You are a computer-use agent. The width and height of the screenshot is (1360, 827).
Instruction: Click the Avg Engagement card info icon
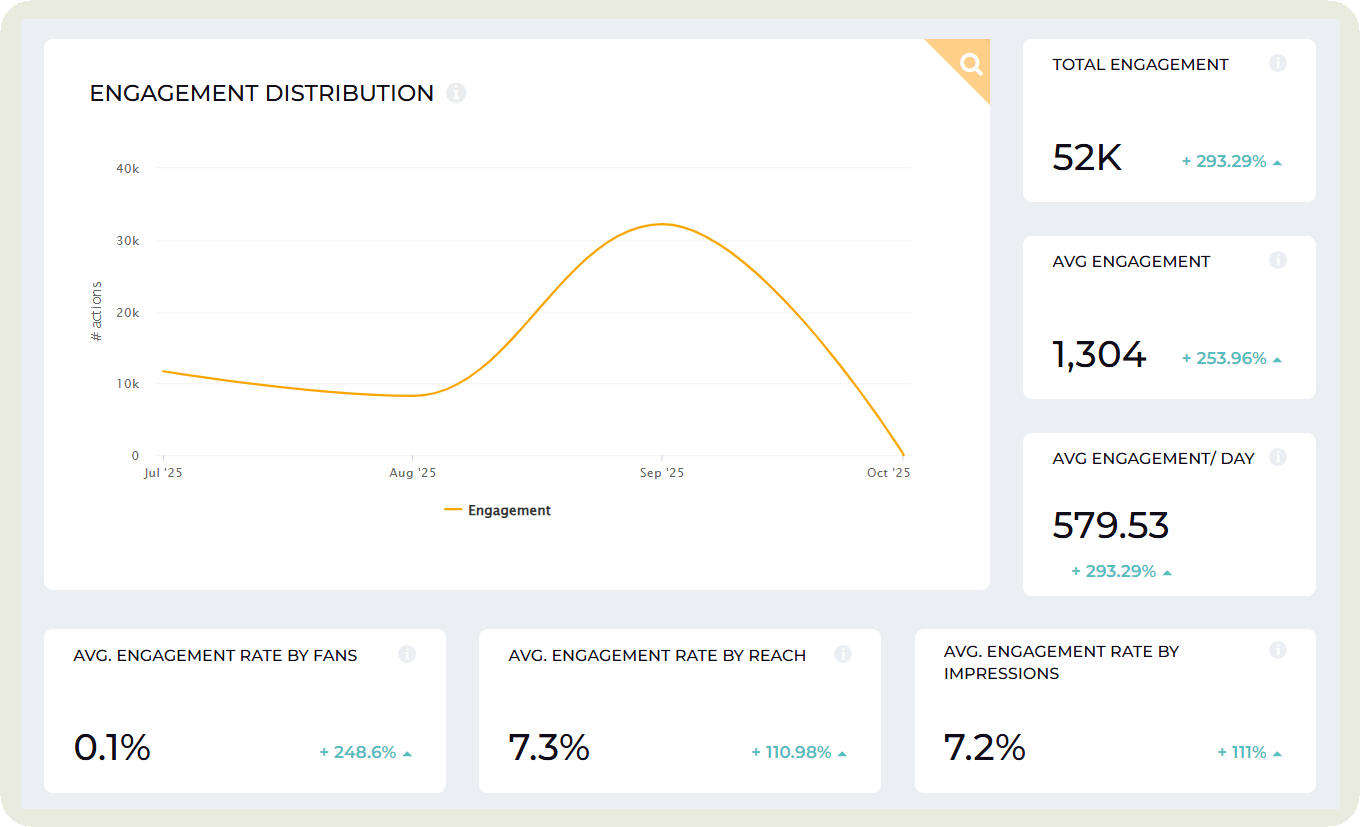(1277, 260)
